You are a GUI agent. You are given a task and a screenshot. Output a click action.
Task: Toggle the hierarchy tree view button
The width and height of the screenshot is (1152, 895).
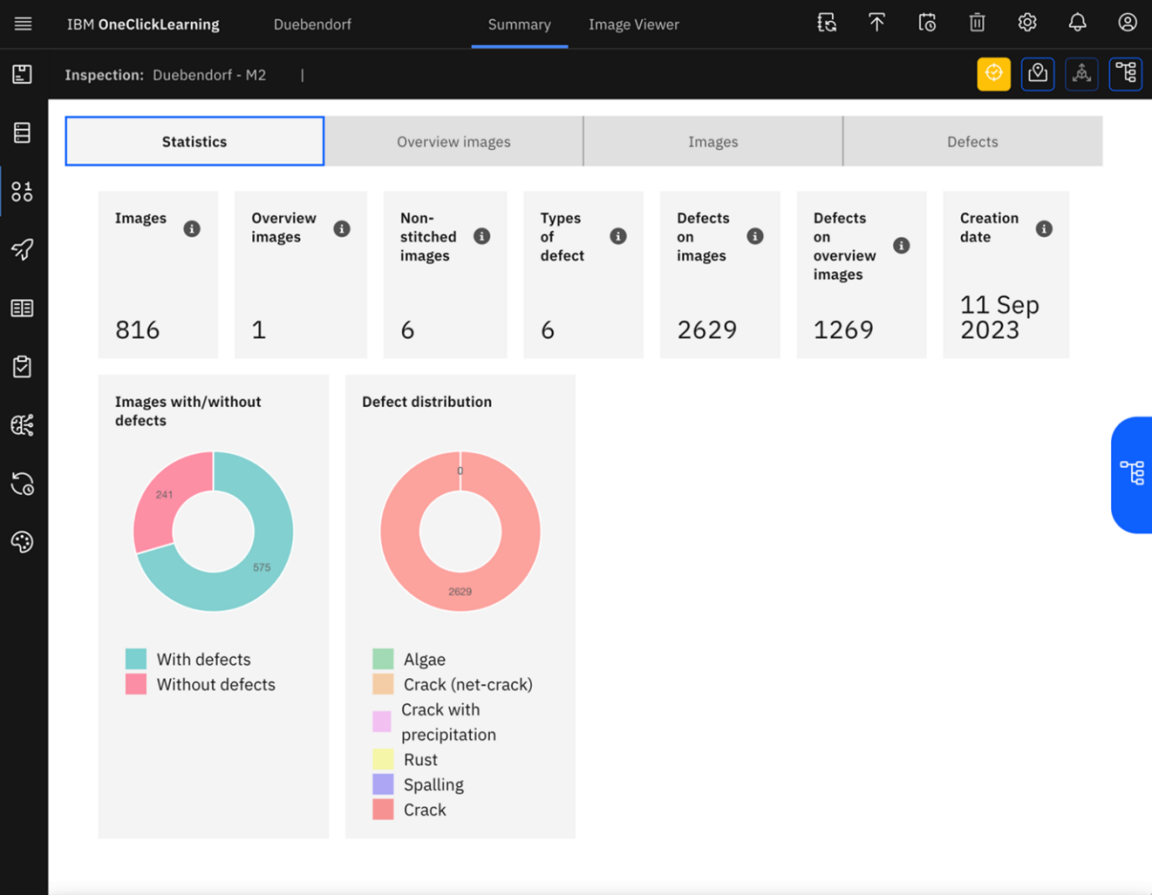tap(1125, 73)
